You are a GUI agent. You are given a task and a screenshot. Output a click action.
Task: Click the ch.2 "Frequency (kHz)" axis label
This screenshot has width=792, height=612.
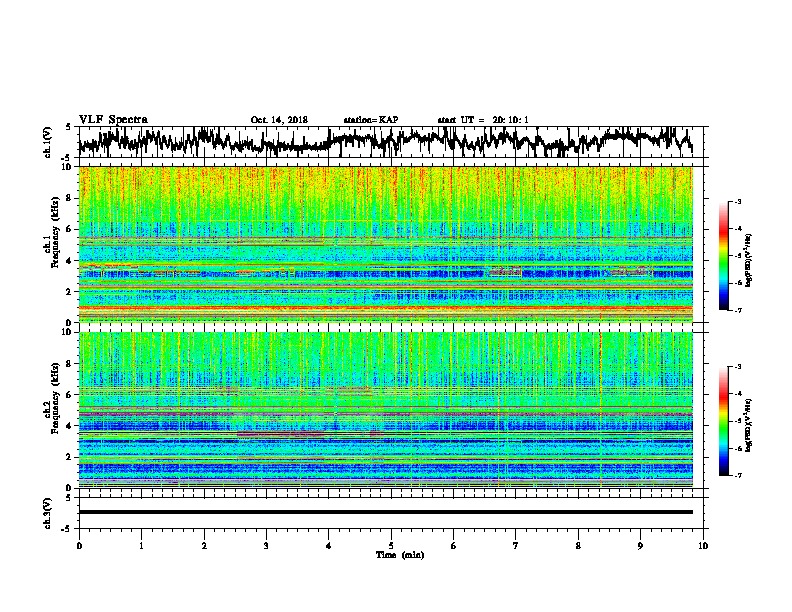pyautogui.click(x=55, y=398)
